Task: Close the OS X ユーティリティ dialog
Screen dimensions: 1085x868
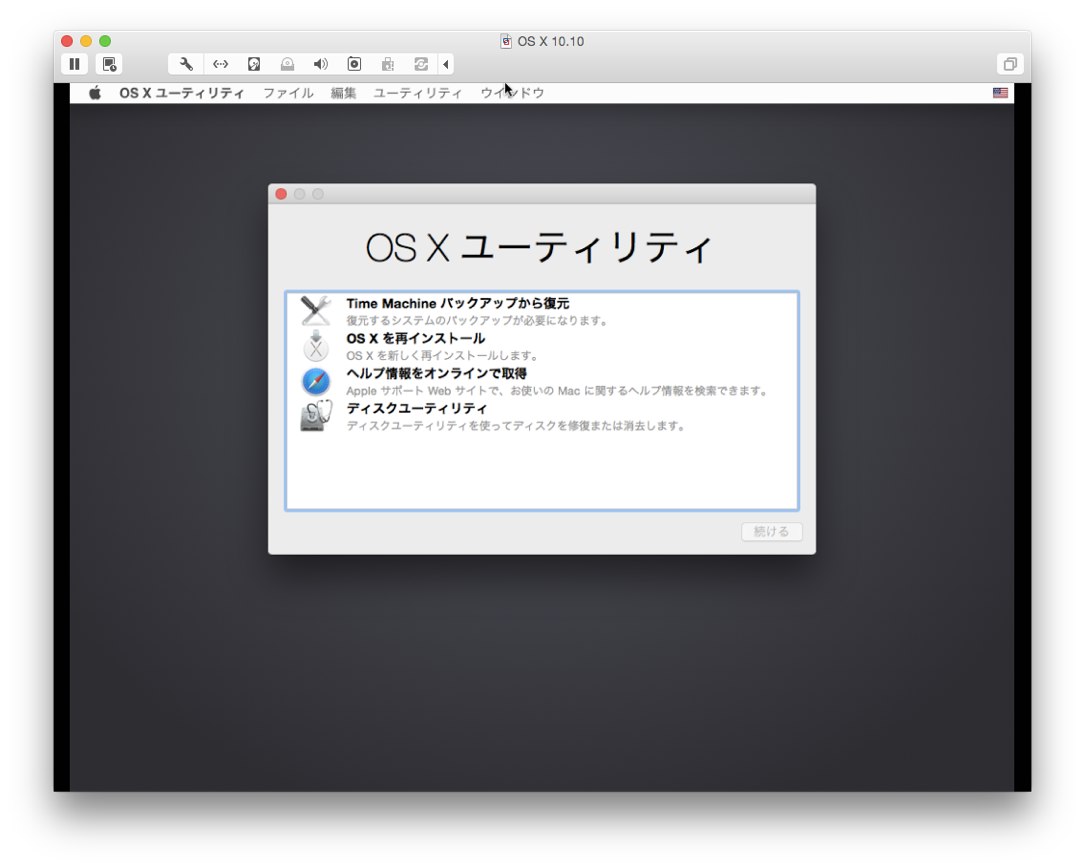Action: (281, 194)
